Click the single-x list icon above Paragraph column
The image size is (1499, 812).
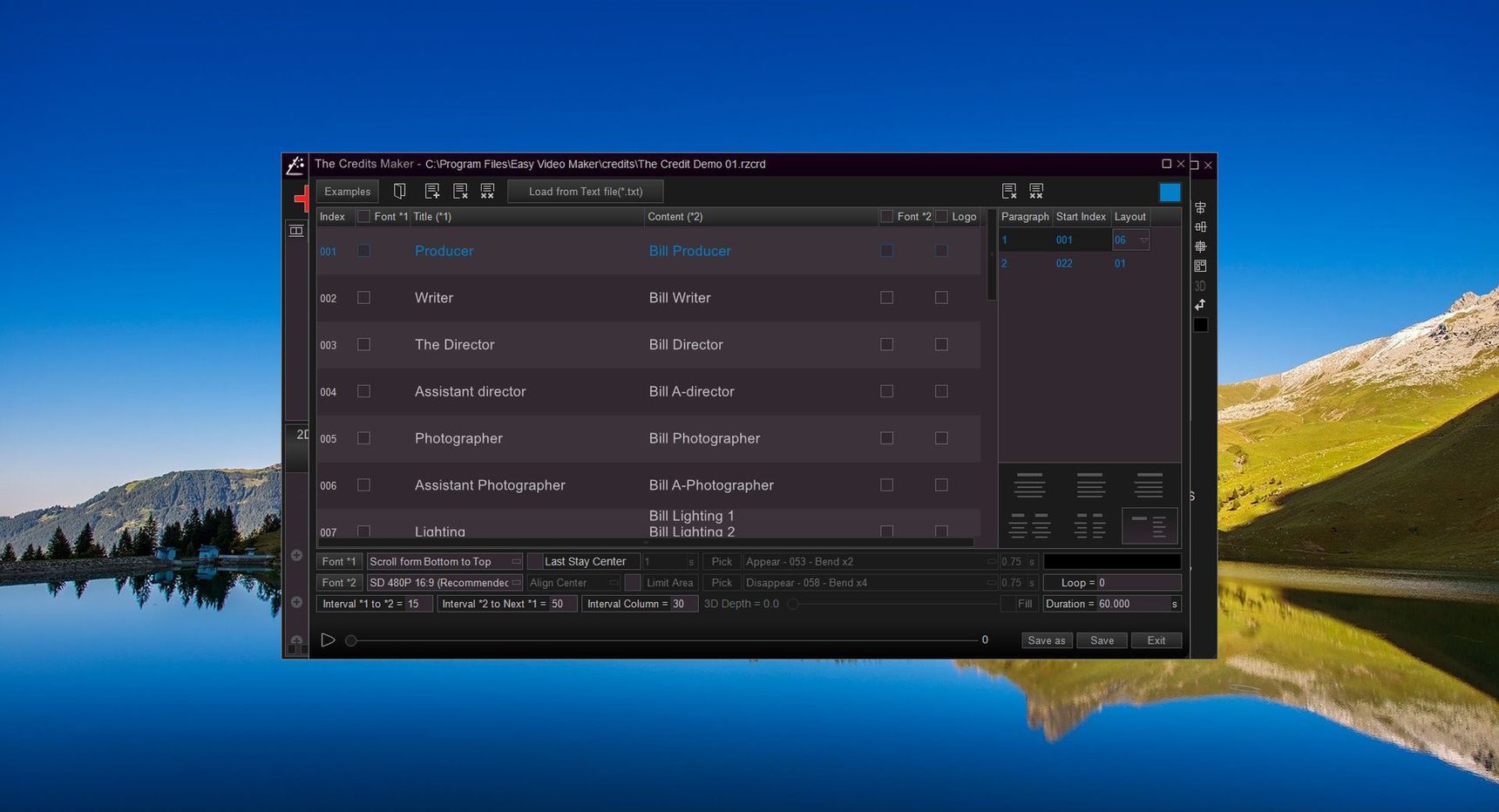pyautogui.click(x=1009, y=191)
